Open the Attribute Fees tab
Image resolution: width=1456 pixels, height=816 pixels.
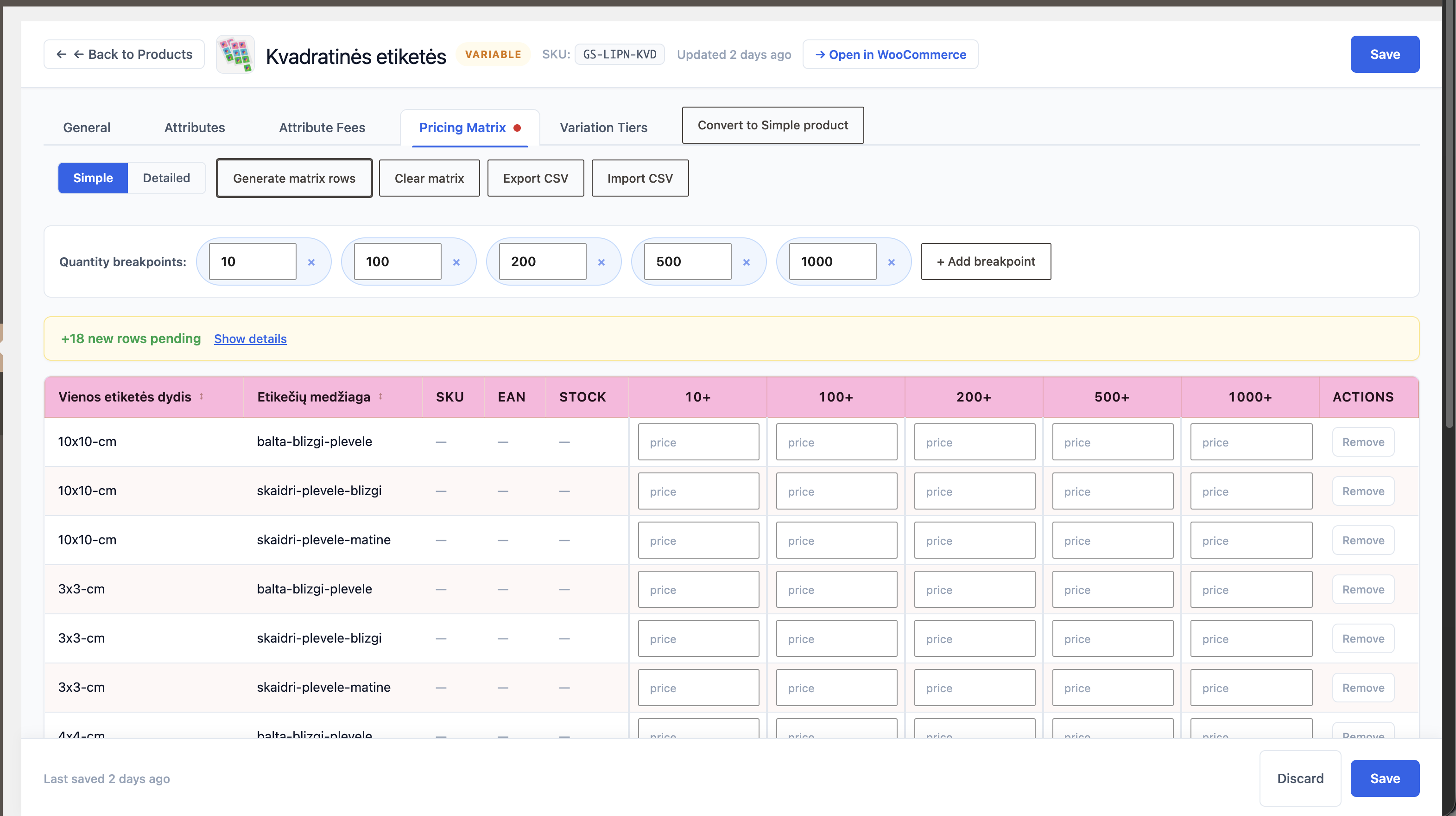(322, 127)
